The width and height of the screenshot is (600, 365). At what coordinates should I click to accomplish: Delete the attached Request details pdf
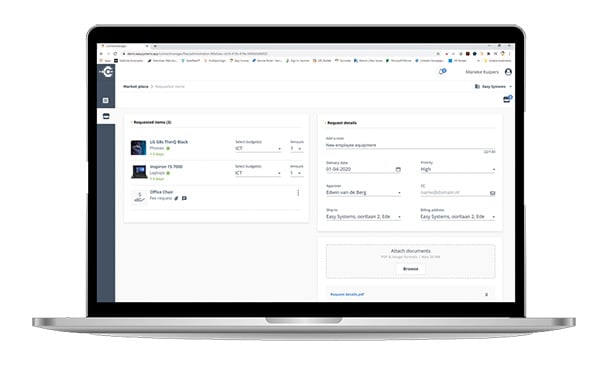point(486,295)
